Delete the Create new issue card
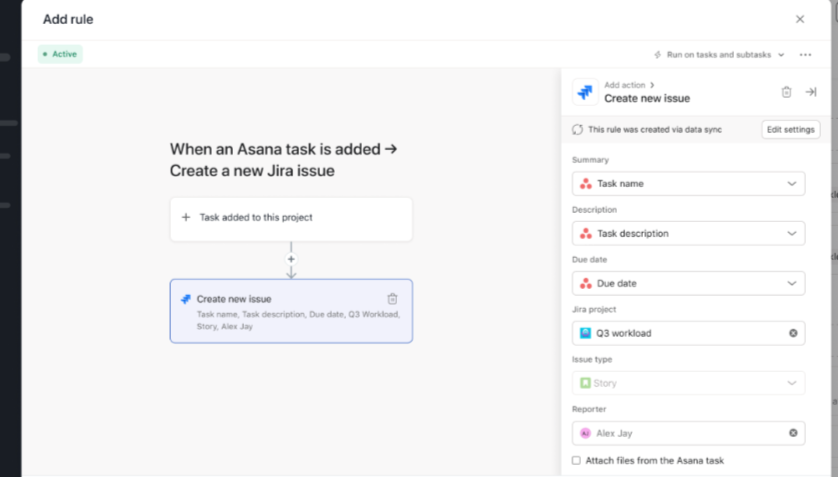Screen dimensions: 838x477 [x=392, y=298]
